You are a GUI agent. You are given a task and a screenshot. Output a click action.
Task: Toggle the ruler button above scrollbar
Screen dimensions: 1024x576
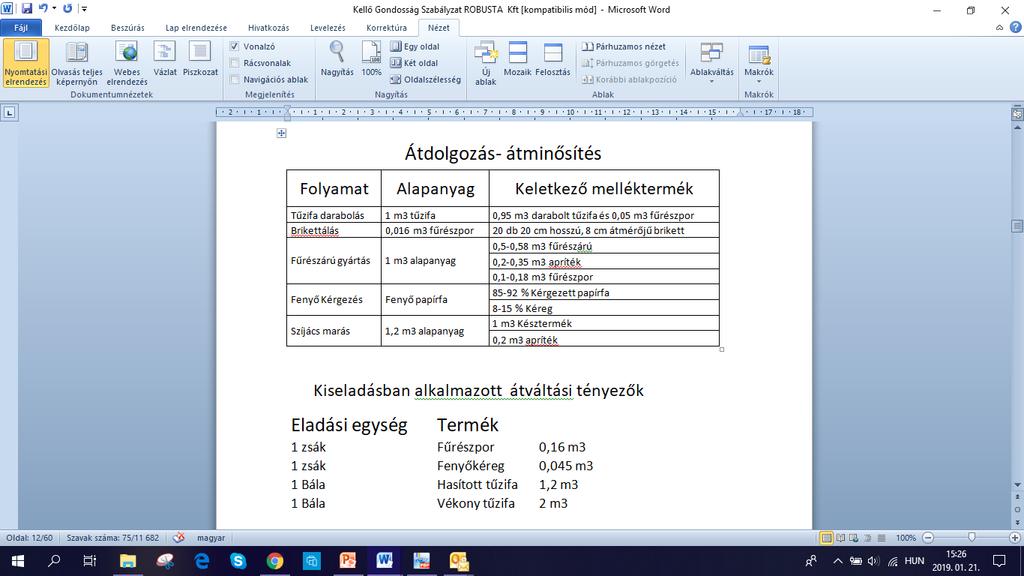pyautogui.click(x=1017, y=114)
